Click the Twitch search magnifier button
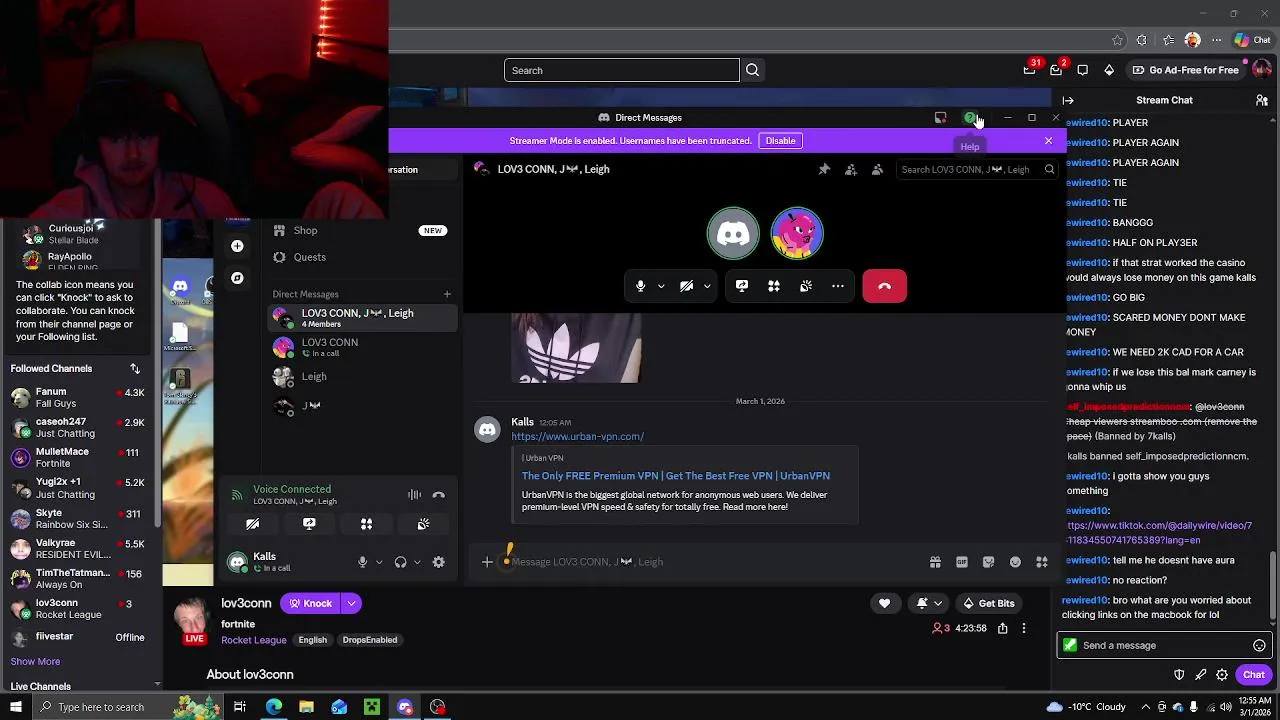This screenshot has width=1280, height=720. (753, 70)
